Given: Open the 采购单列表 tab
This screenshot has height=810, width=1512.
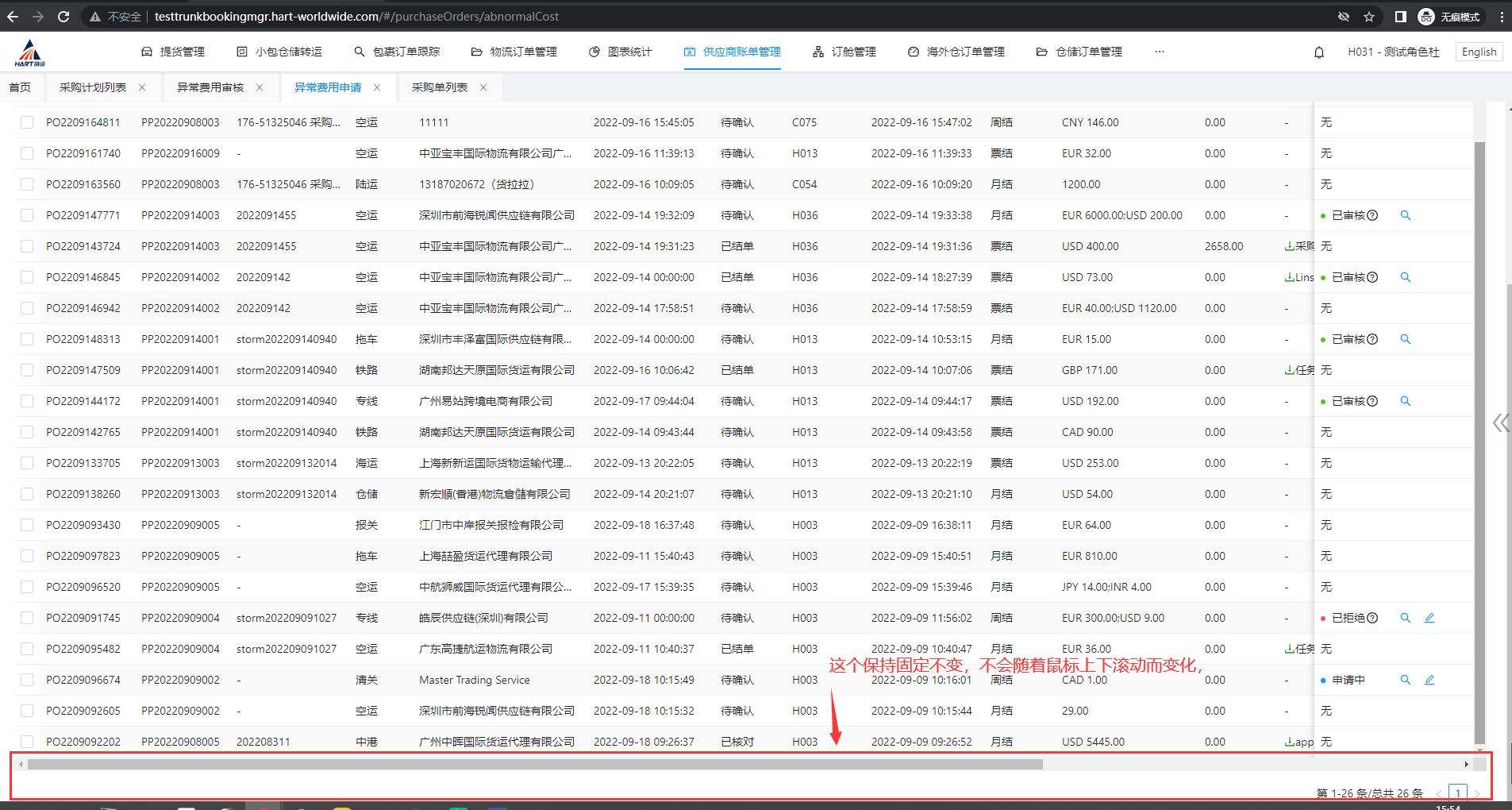Looking at the screenshot, I should click(439, 87).
